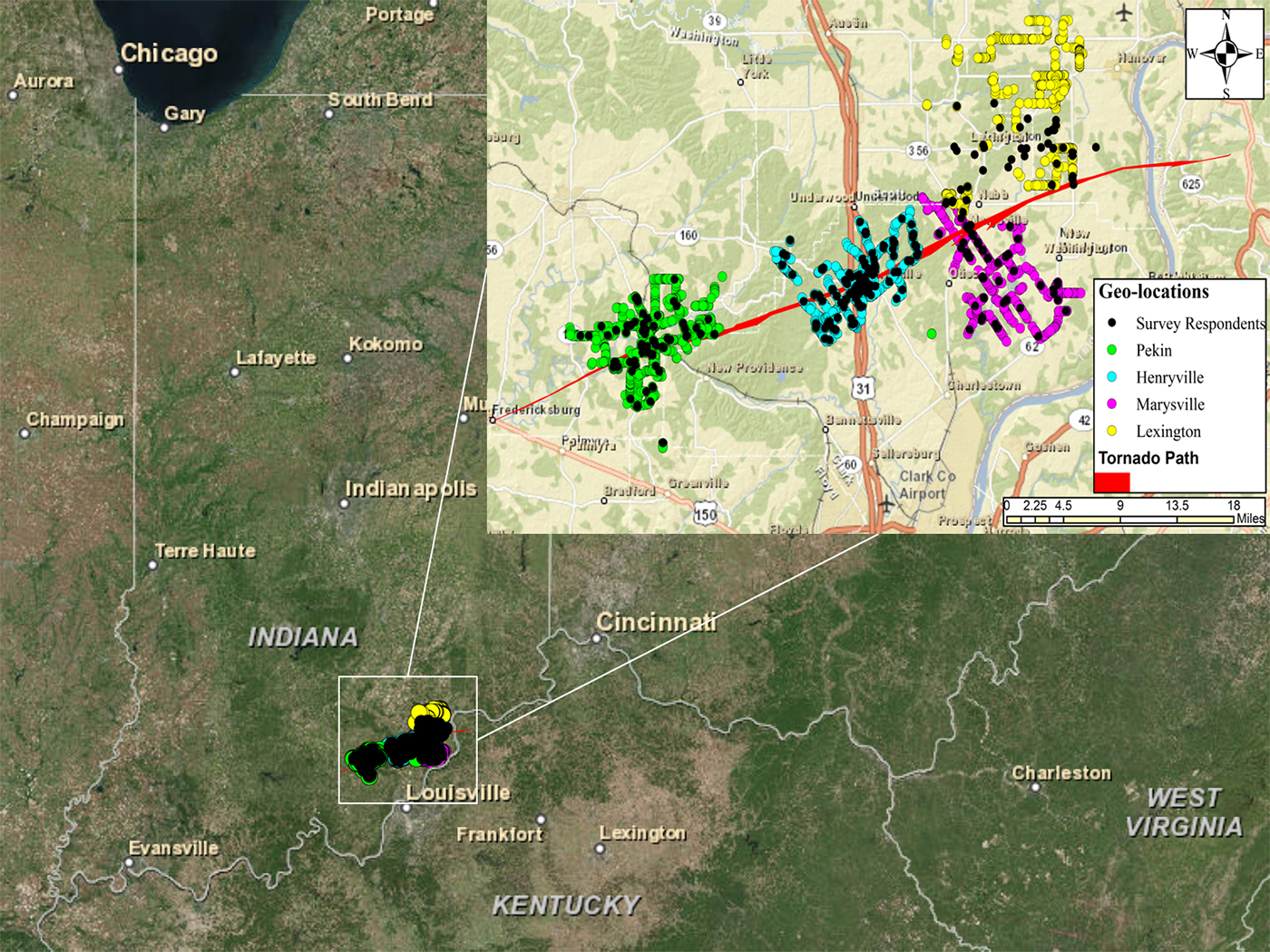Image resolution: width=1270 pixels, height=952 pixels.
Task: Click the compass rose north arrow icon
Action: (x=1226, y=53)
